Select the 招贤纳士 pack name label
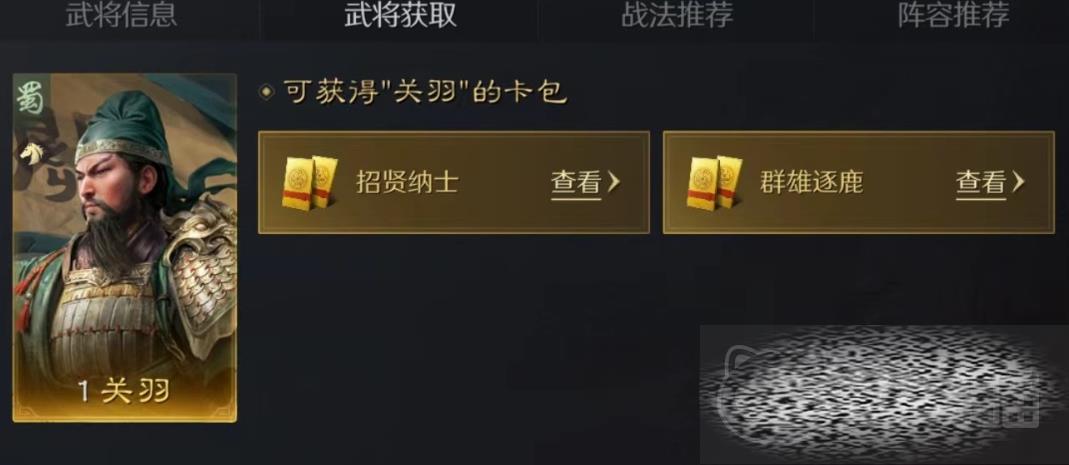 [406, 182]
